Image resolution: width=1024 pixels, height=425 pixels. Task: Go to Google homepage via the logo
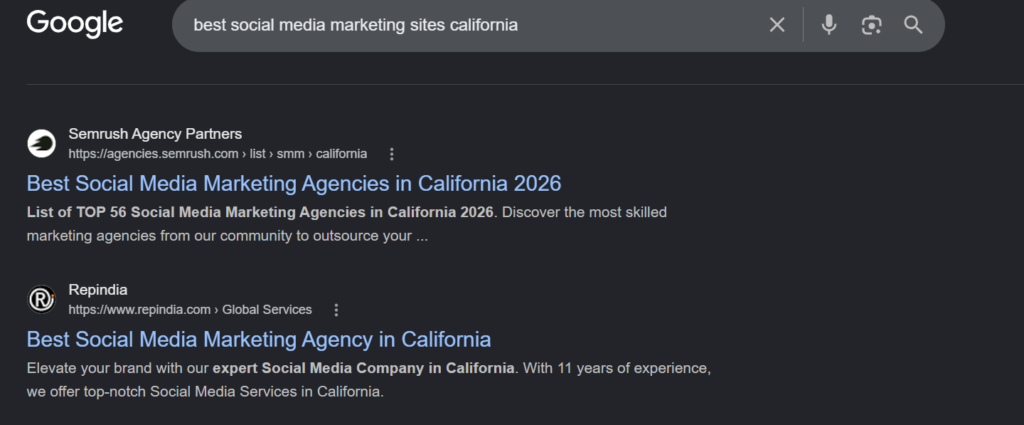[x=74, y=24]
